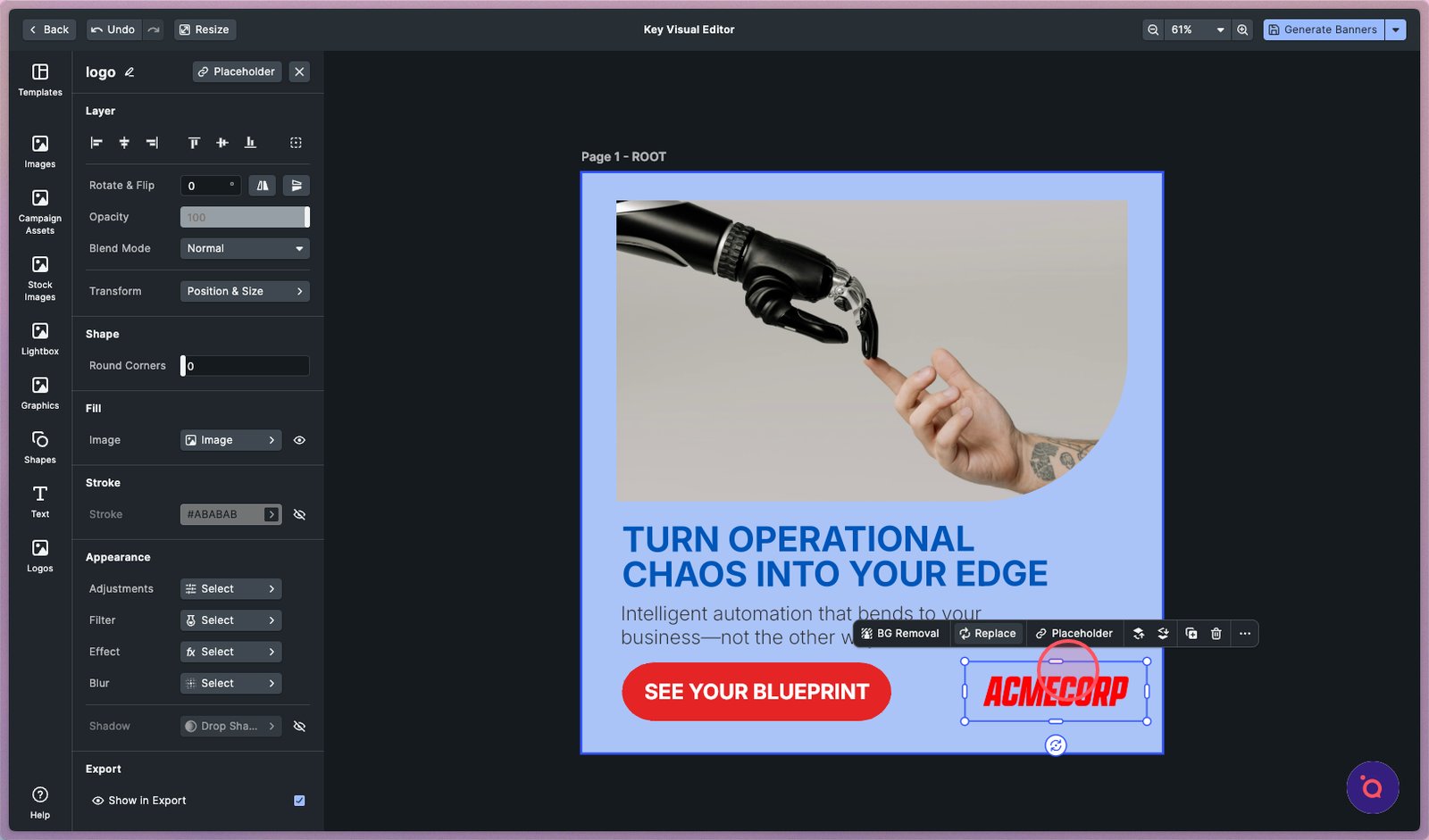1429x840 pixels.
Task: Adjust the Opacity slider
Action: point(245,217)
